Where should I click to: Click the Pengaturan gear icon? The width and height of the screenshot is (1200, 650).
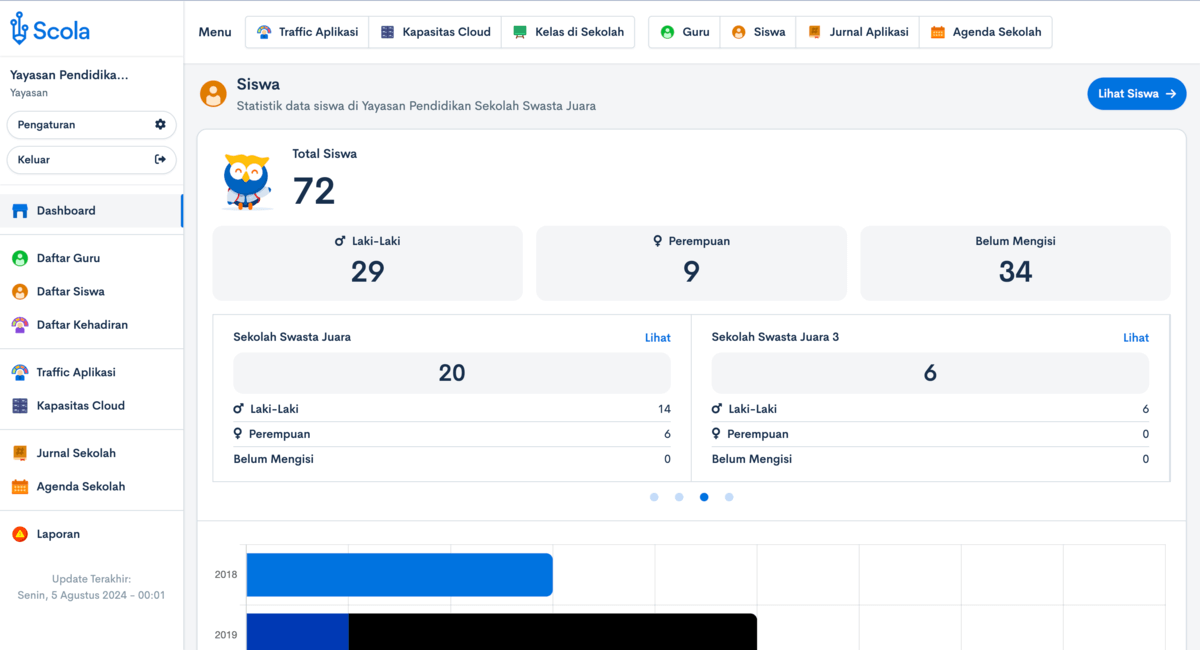point(160,125)
